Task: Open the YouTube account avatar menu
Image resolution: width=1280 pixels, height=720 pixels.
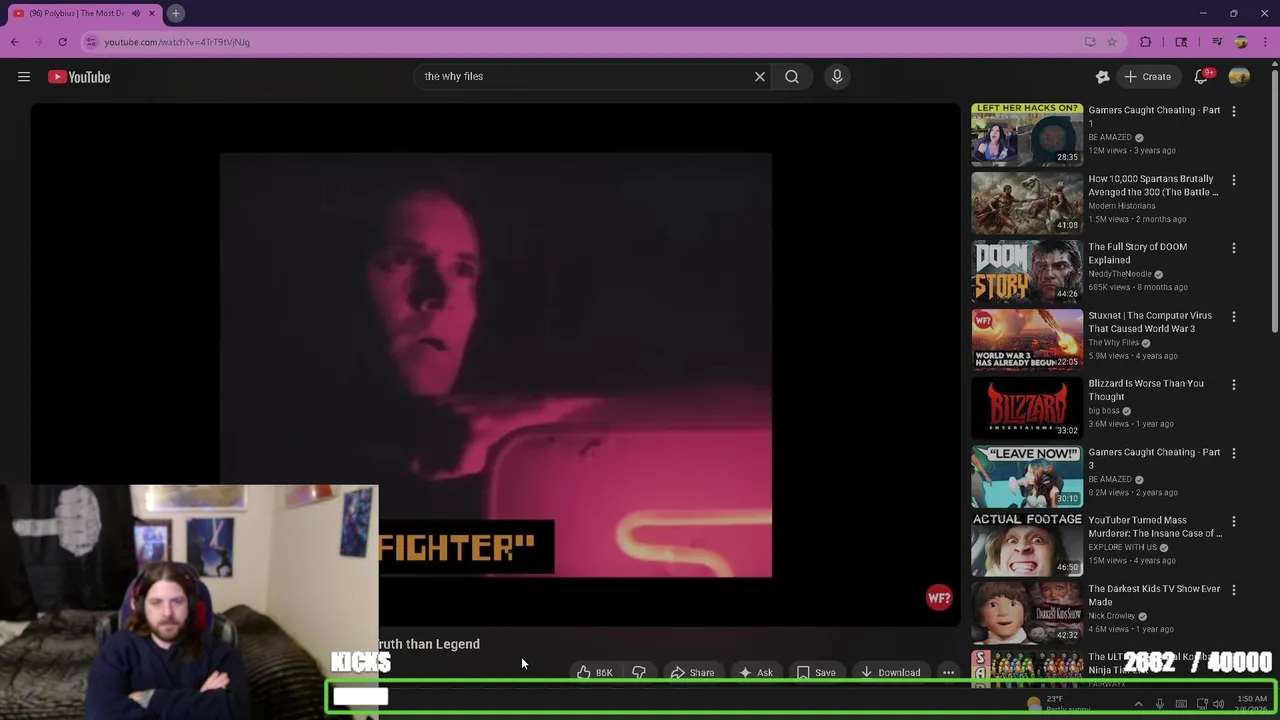Action: (x=1239, y=77)
